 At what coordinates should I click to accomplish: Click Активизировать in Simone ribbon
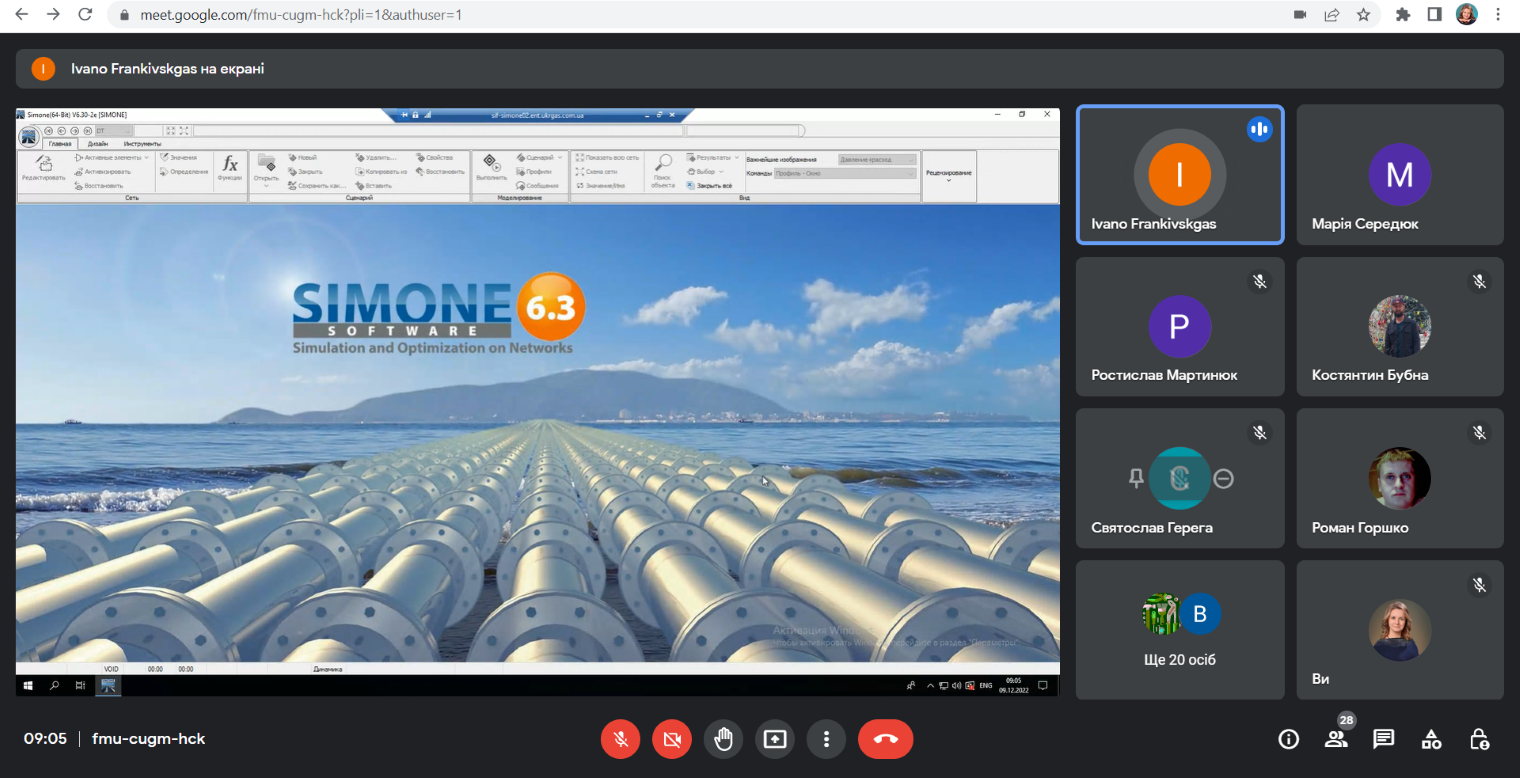[103, 171]
